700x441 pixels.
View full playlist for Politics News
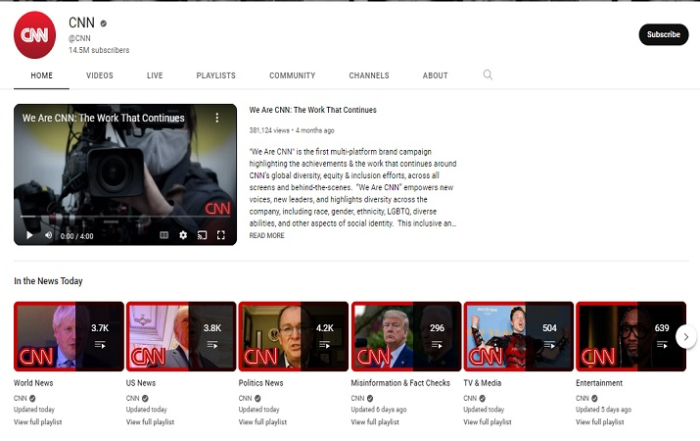[262, 422]
